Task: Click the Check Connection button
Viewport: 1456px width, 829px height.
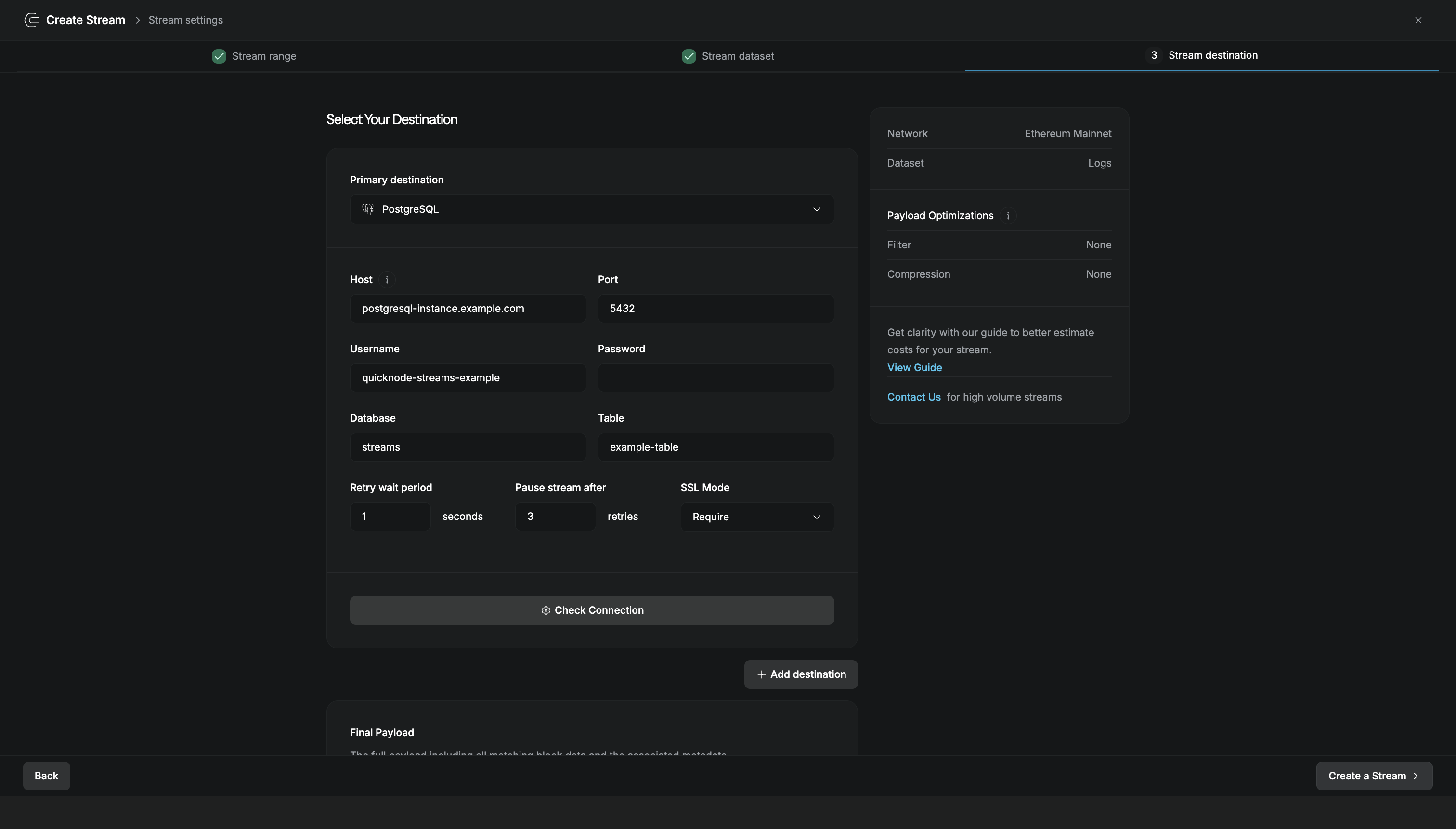Action: coord(592,610)
